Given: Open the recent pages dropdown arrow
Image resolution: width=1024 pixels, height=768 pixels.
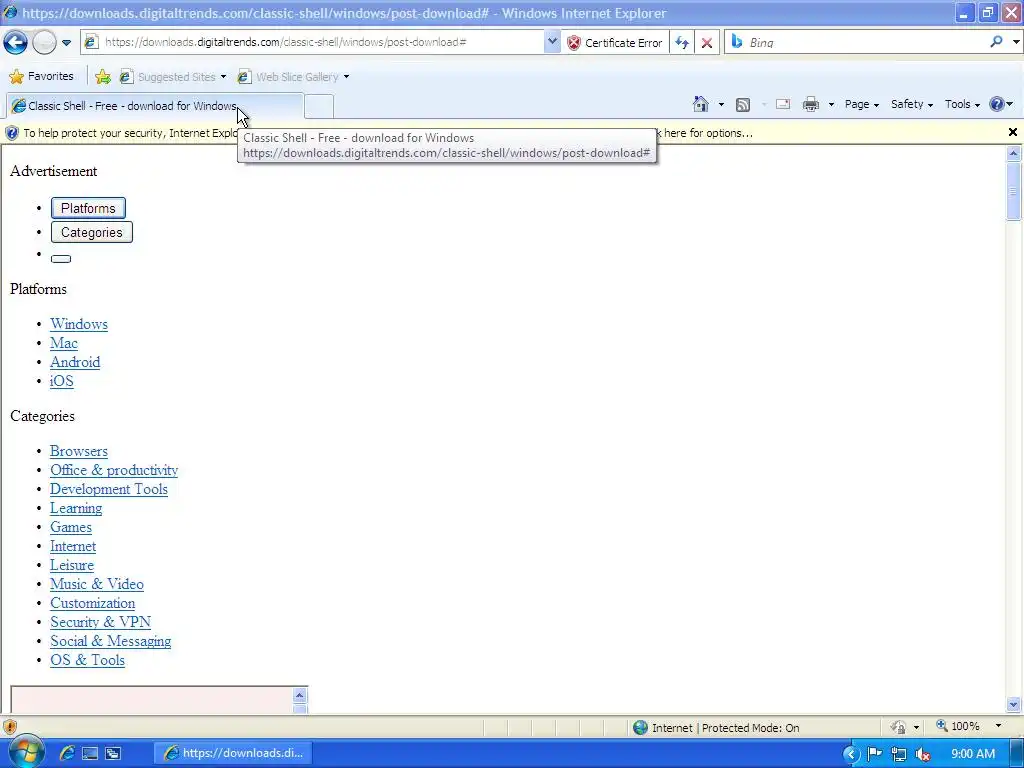Looking at the screenshot, I should coord(67,43).
